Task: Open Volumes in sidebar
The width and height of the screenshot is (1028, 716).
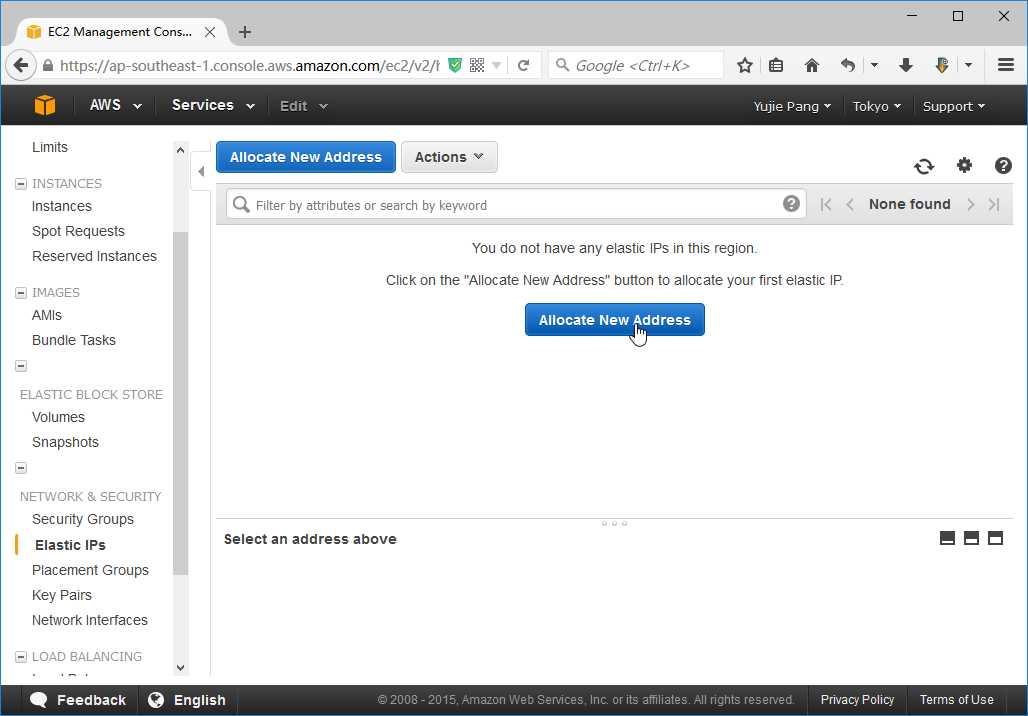Action: click(x=58, y=417)
